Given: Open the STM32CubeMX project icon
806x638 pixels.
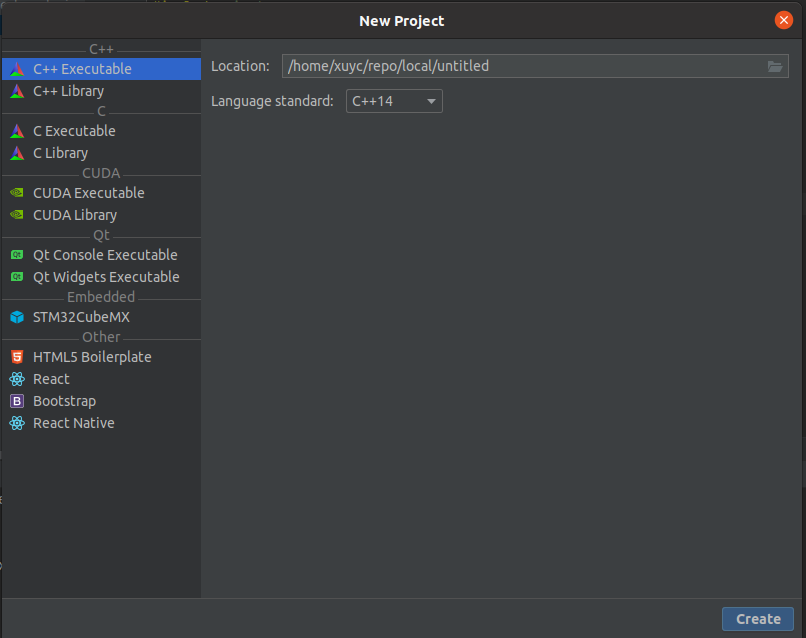Looking at the screenshot, I should click(x=17, y=316).
